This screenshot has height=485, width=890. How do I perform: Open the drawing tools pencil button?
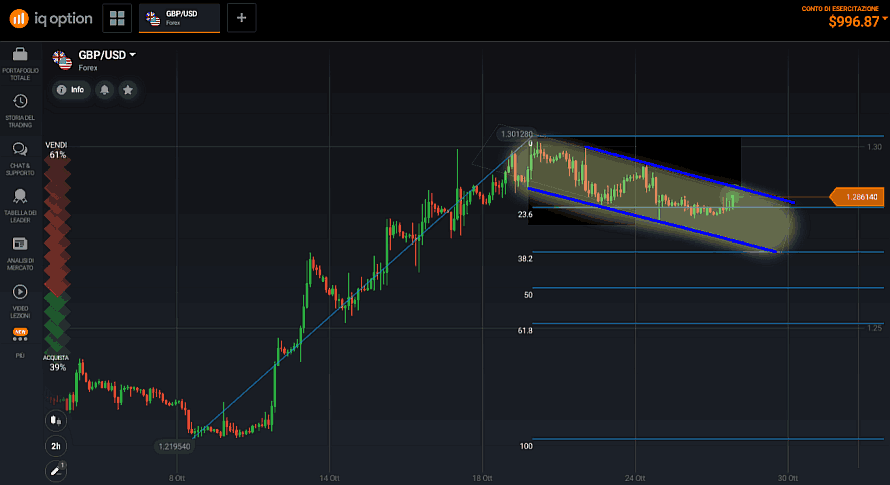click(x=55, y=469)
